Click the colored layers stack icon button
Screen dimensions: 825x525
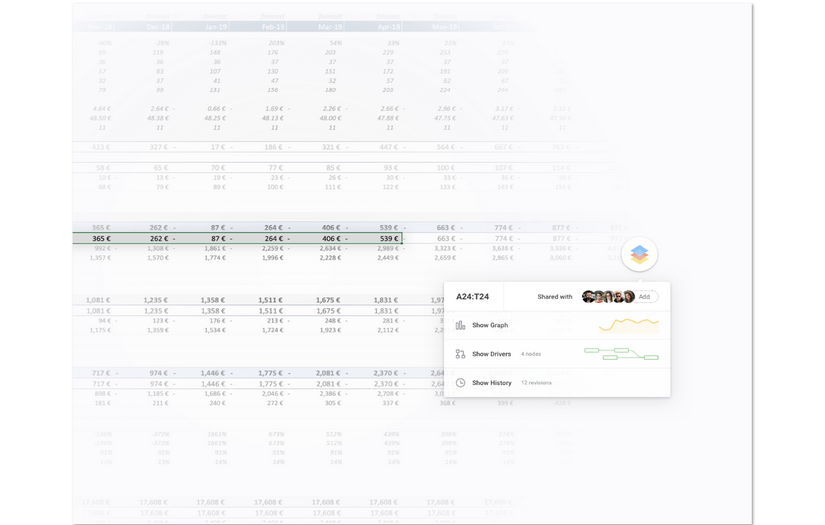click(x=639, y=255)
